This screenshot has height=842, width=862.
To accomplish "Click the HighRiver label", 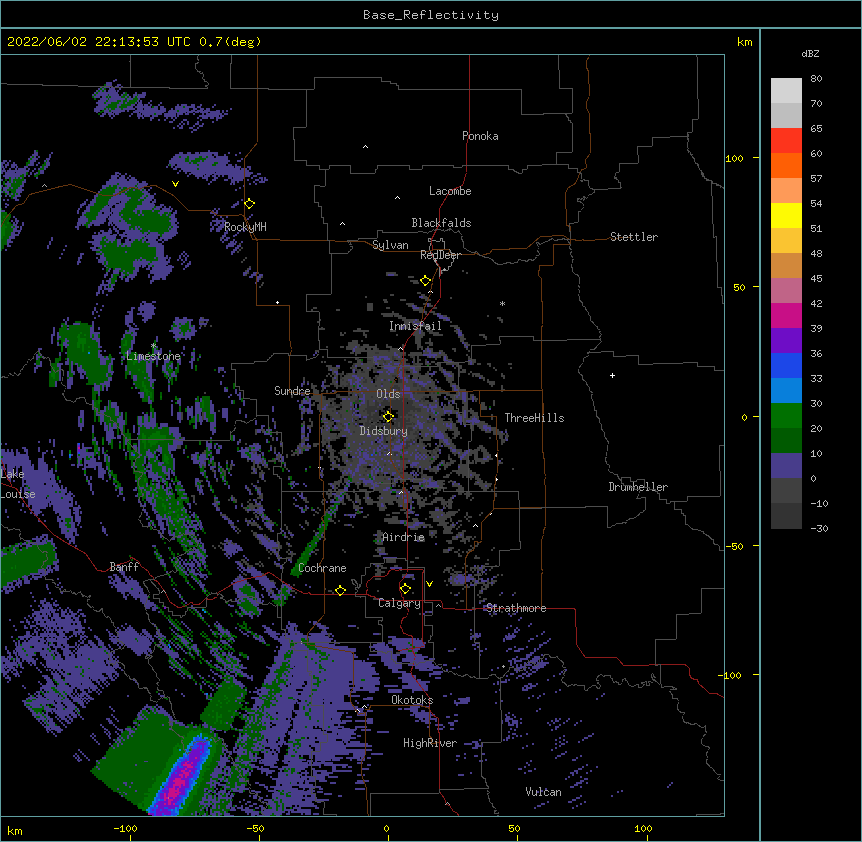I will 430,743.
